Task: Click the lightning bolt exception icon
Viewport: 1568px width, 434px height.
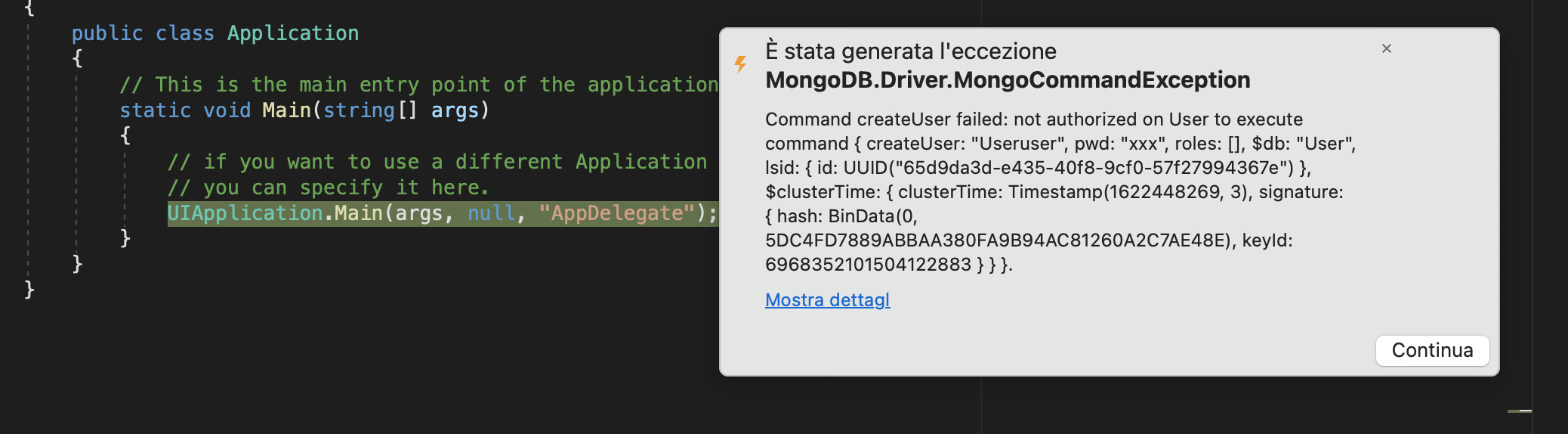Action: [741, 64]
